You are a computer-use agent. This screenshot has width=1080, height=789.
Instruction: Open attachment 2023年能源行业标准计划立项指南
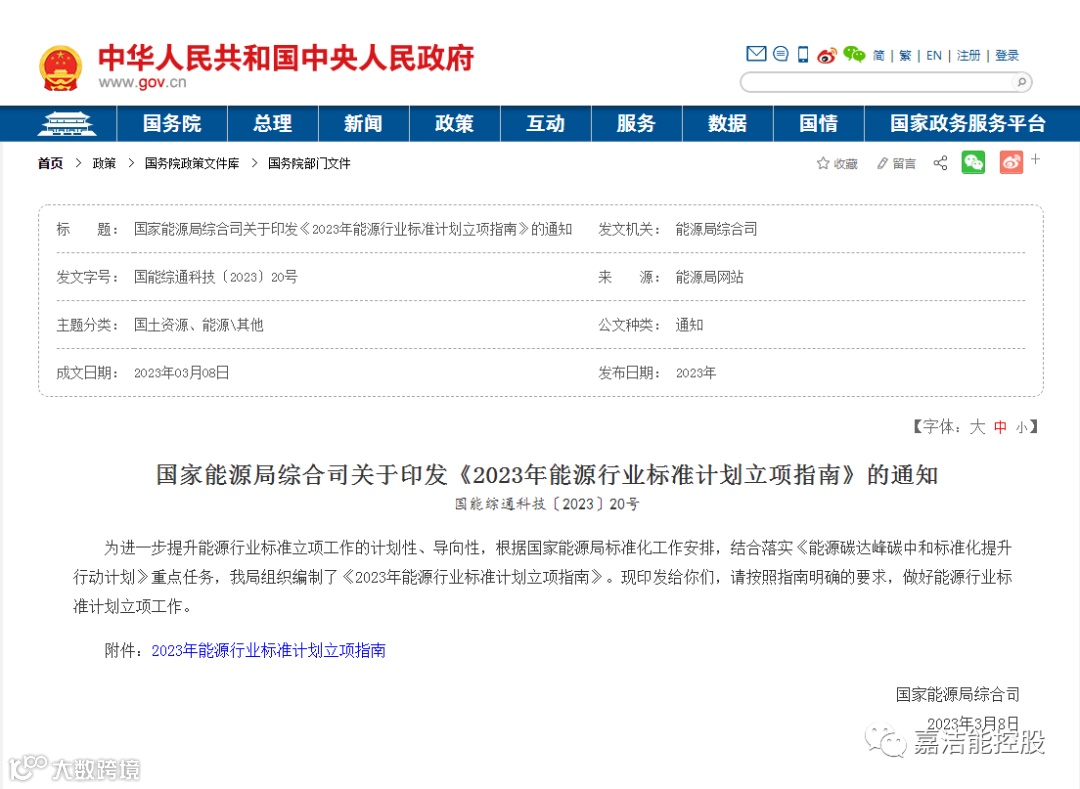(269, 650)
